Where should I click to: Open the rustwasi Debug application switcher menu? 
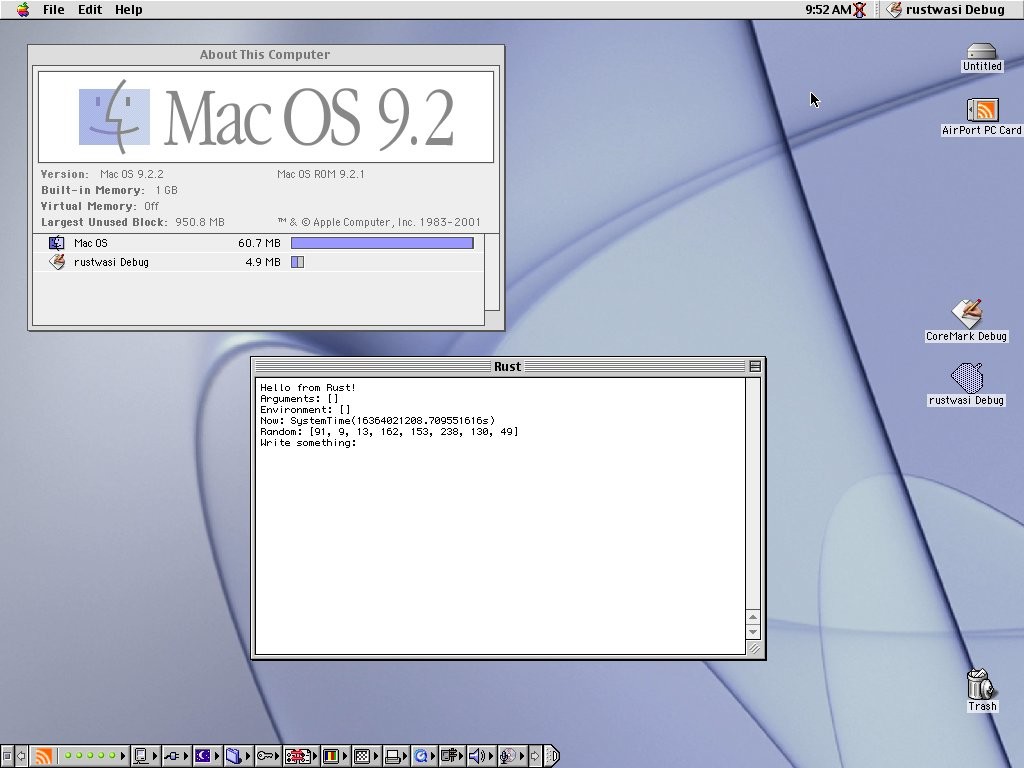pyautogui.click(x=945, y=10)
